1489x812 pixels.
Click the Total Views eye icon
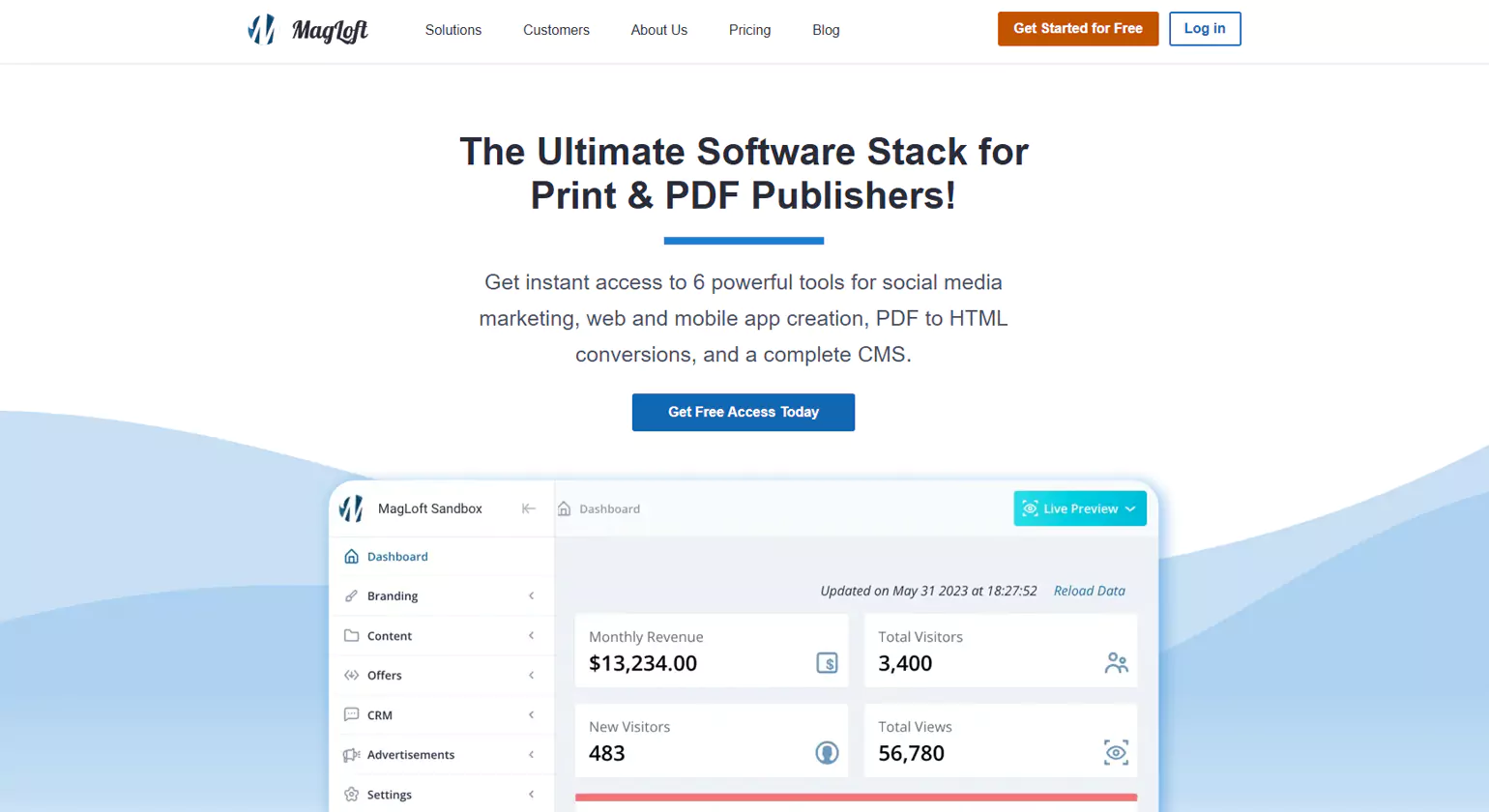coord(1116,753)
